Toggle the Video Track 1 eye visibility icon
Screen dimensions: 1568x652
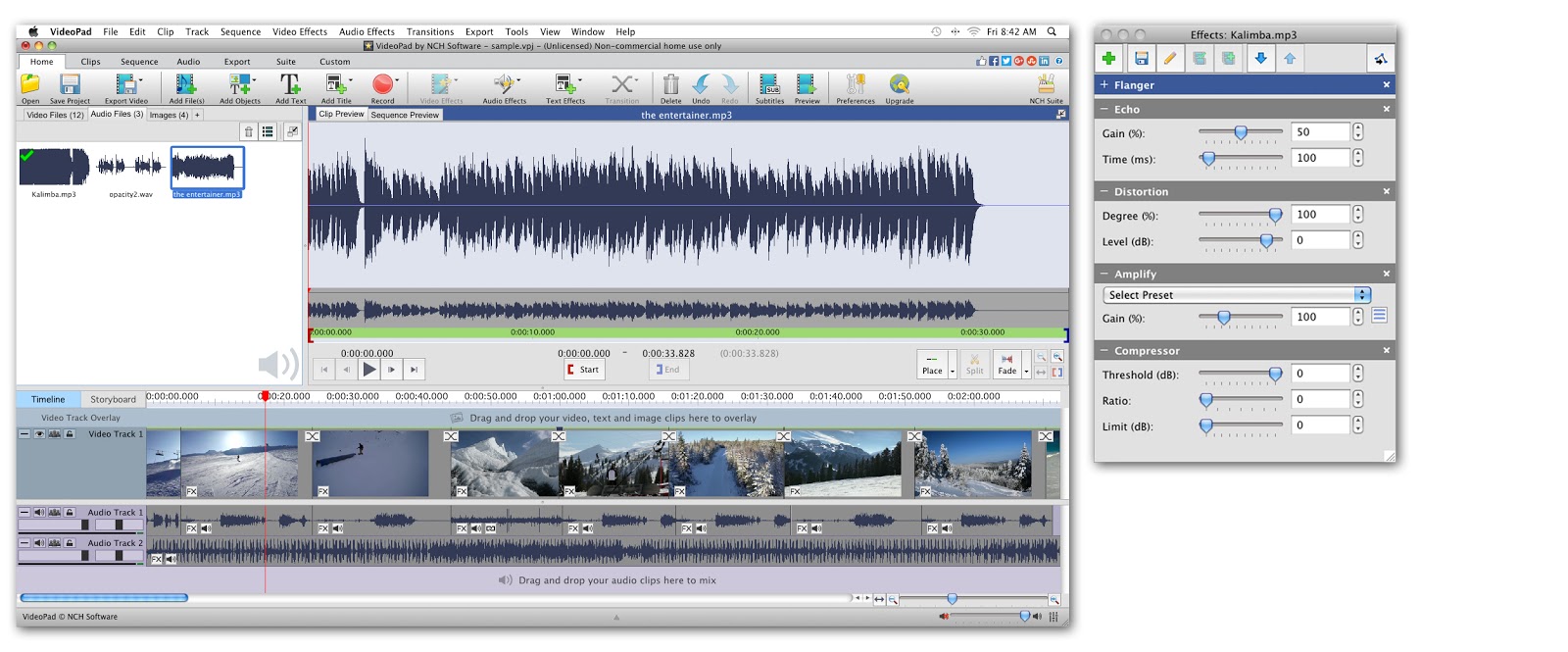pos(39,433)
